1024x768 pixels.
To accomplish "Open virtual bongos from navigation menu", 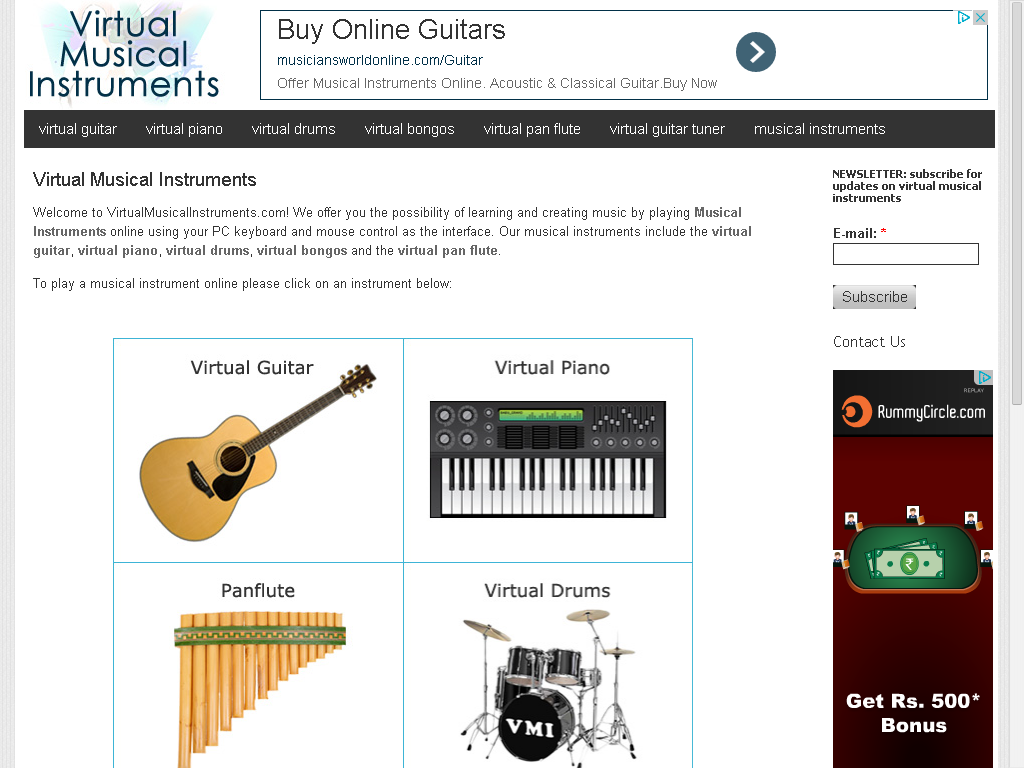I will tap(409, 129).
